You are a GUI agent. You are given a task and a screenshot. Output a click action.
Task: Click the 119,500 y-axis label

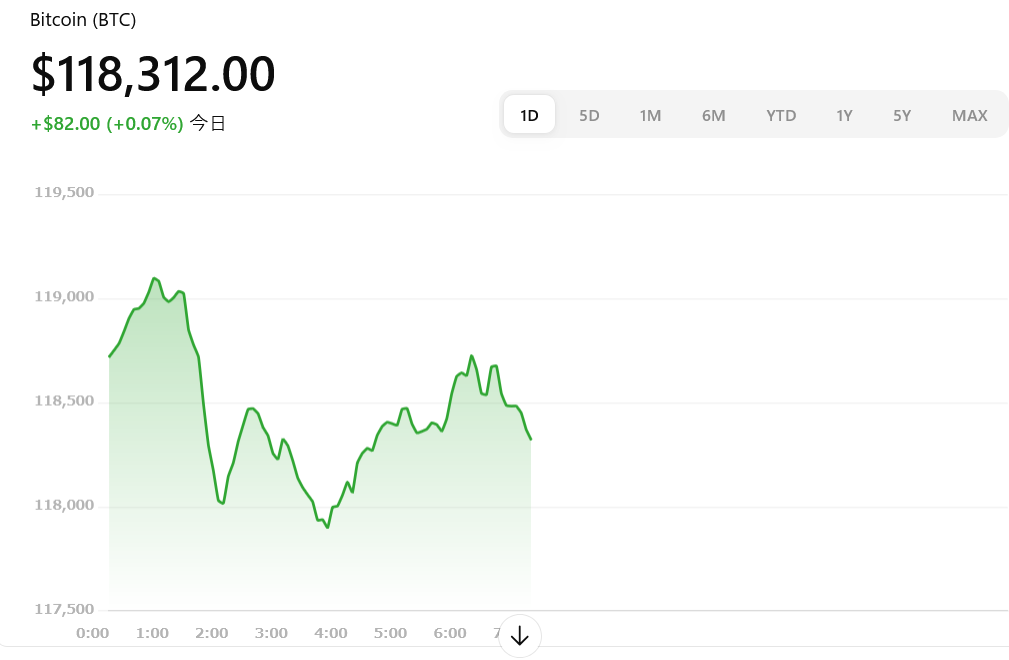pyautogui.click(x=64, y=192)
